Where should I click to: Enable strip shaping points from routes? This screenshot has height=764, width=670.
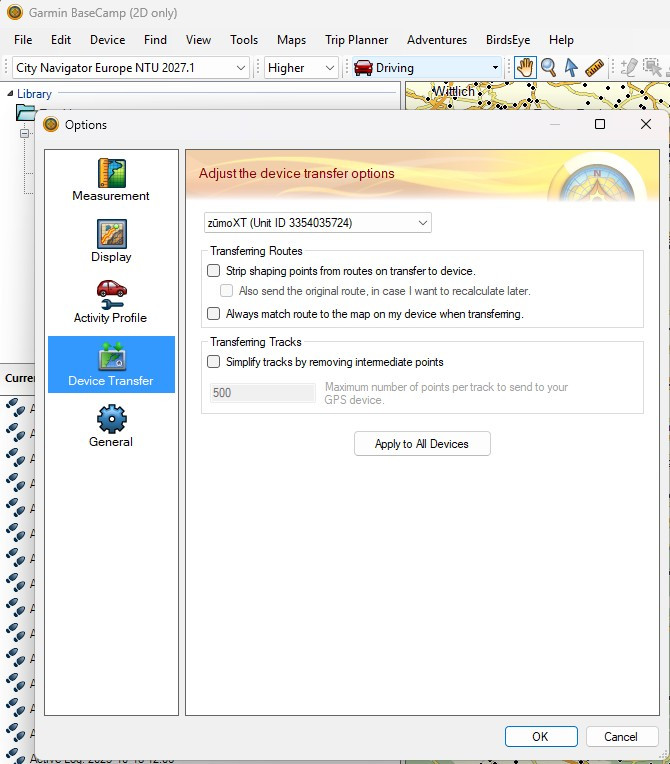coord(213,270)
